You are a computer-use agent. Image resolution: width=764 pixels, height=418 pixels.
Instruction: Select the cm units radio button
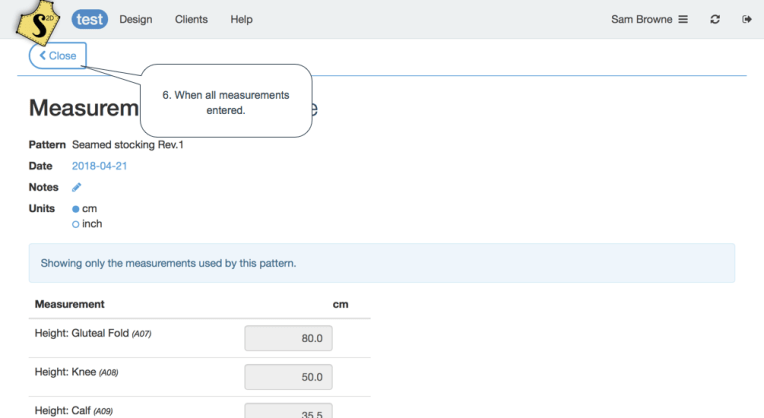[76, 209]
